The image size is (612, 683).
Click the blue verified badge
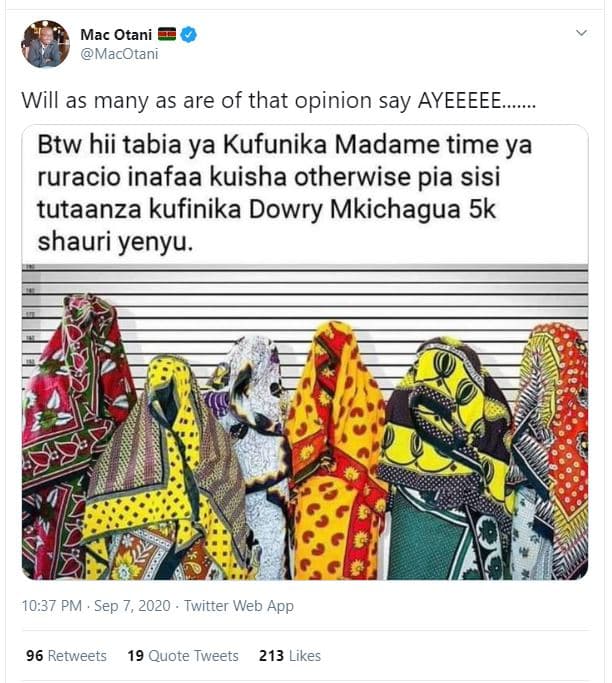point(188,35)
